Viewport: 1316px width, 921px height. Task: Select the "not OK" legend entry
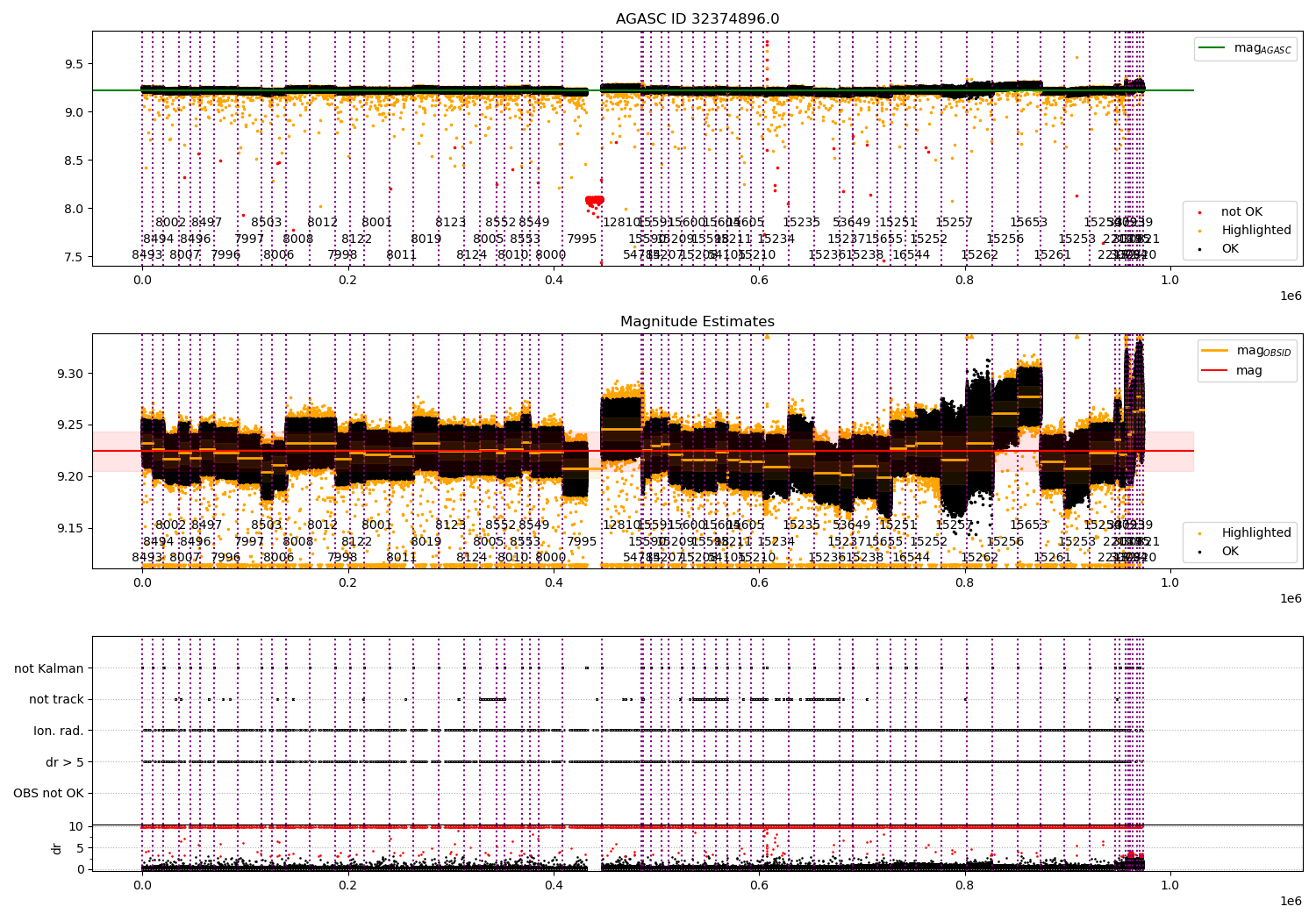pyautogui.click(x=1231, y=211)
